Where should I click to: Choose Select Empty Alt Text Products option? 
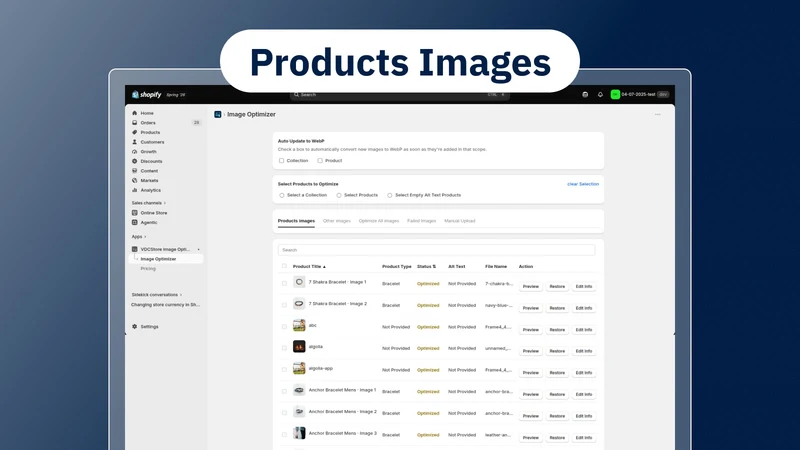(390, 195)
